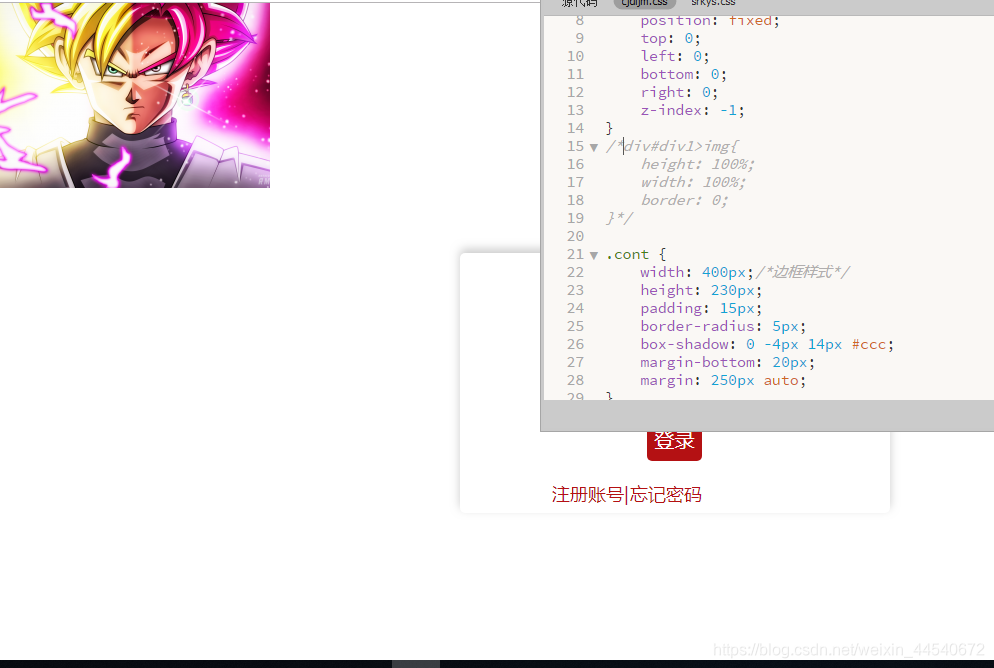Screen dimensions: 994x668
Task: Click the commented 'height: 100%;' line
Action: tap(697, 165)
